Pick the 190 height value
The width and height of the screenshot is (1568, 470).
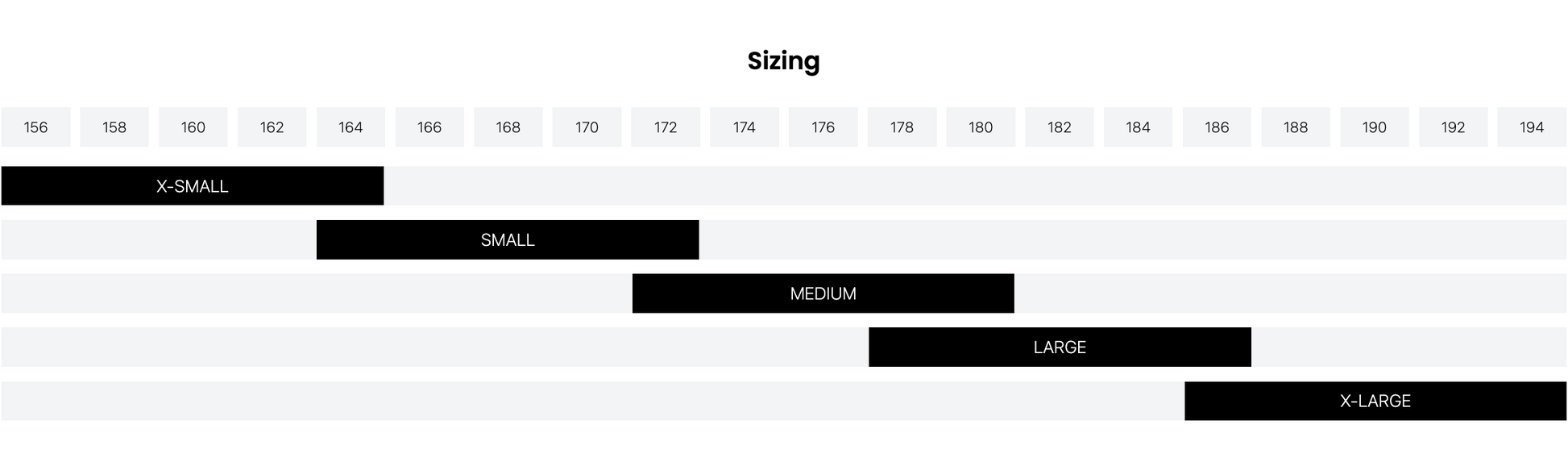[x=1374, y=127]
